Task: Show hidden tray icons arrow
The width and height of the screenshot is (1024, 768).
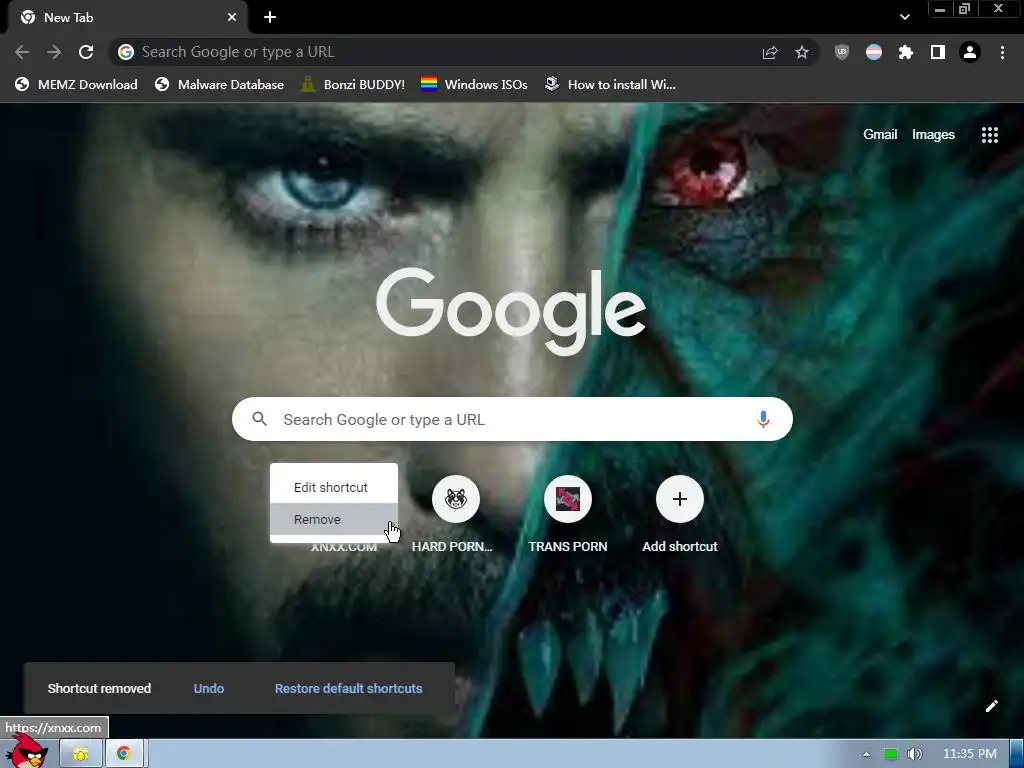Action: pyautogui.click(x=867, y=754)
